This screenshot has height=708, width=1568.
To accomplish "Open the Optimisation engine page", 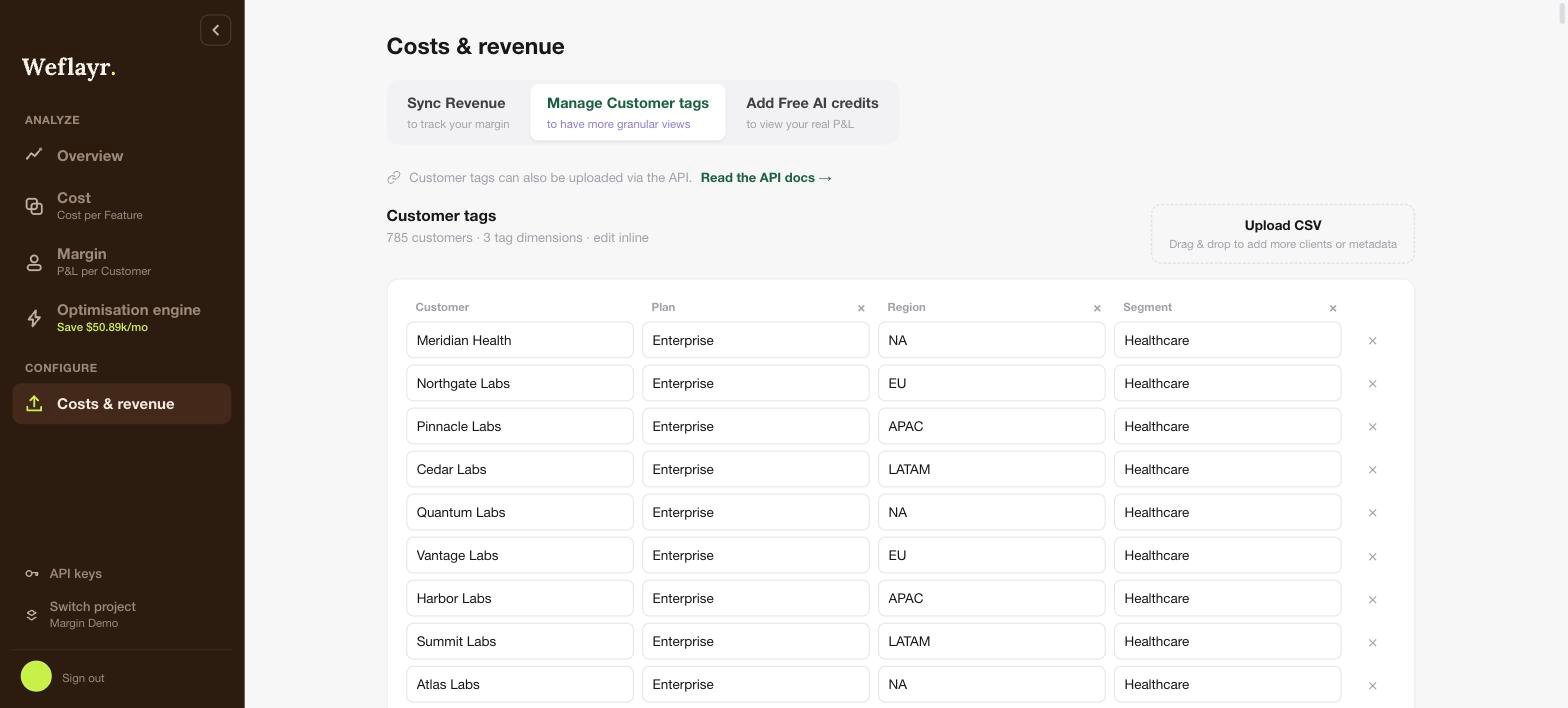I will click(121, 317).
